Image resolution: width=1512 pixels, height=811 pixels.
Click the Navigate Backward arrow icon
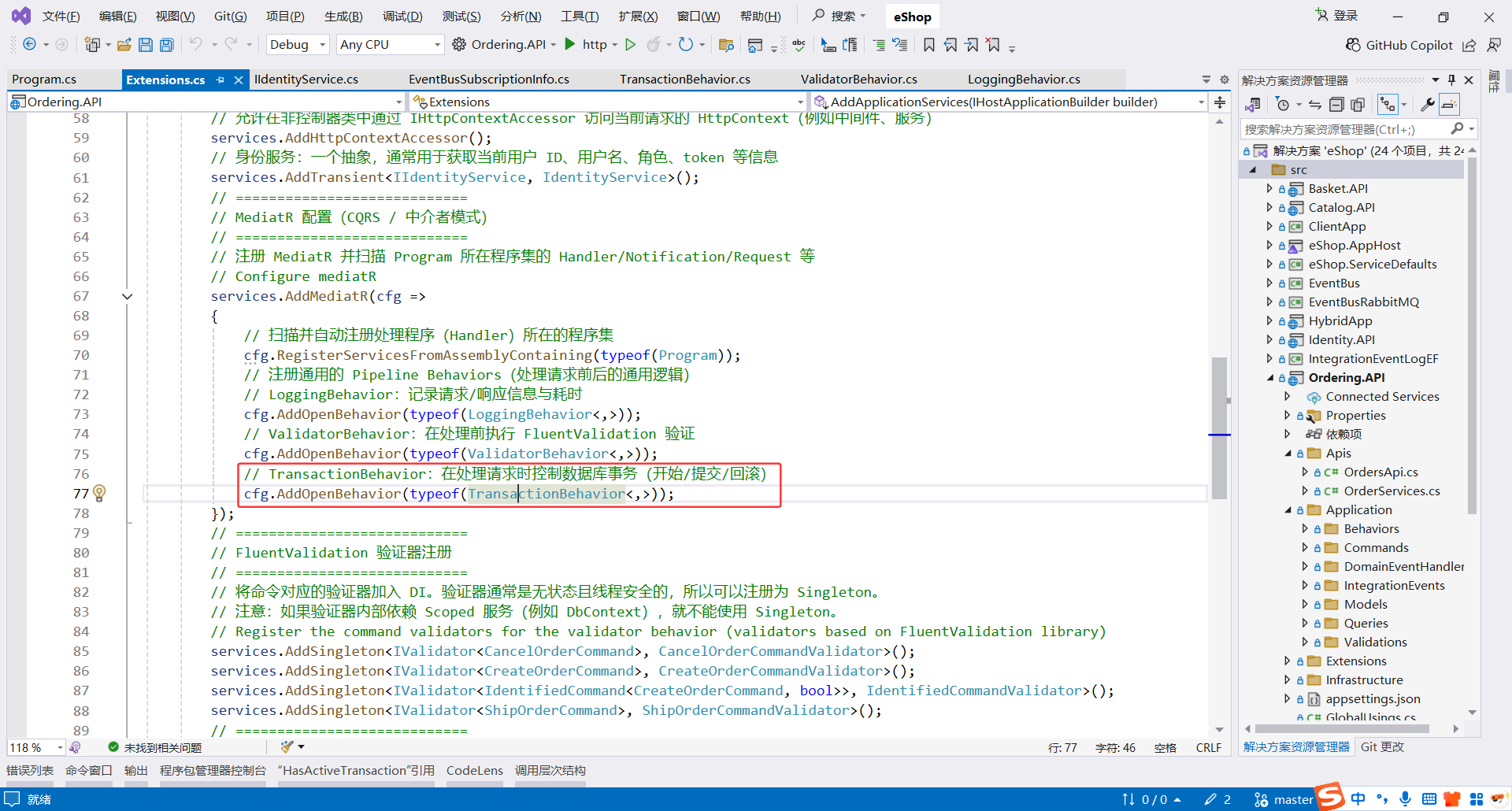(x=29, y=45)
